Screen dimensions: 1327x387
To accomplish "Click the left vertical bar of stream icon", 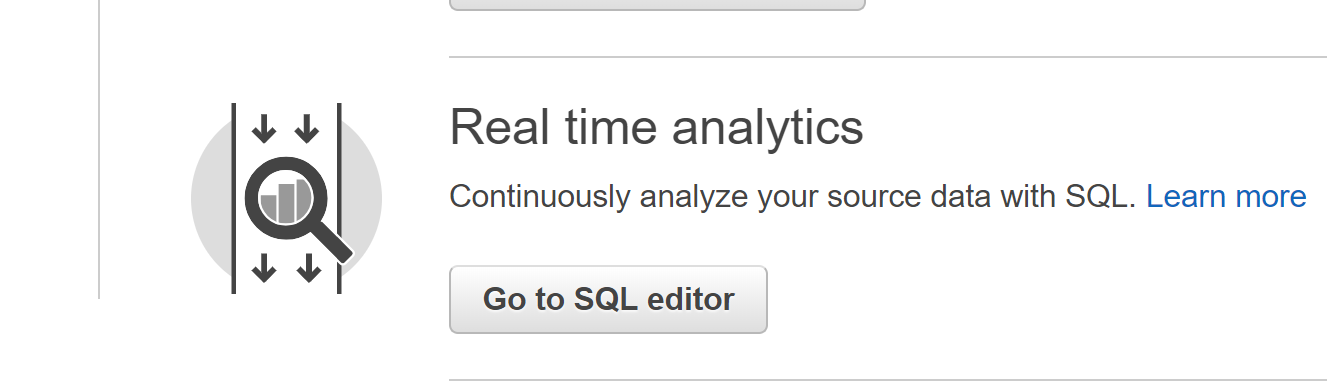I will tap(234, 198).
